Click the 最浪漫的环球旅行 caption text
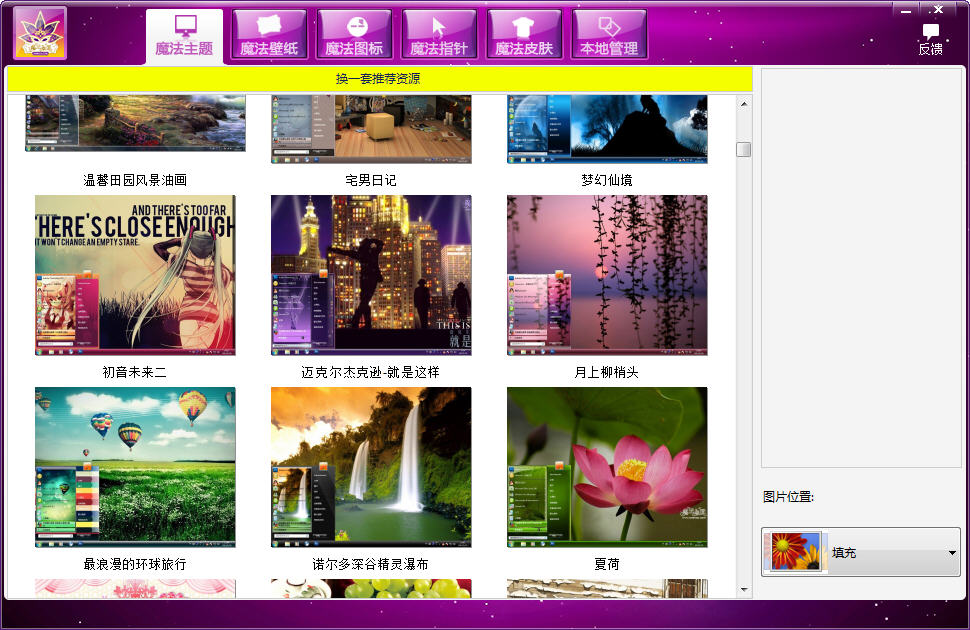 135,564
